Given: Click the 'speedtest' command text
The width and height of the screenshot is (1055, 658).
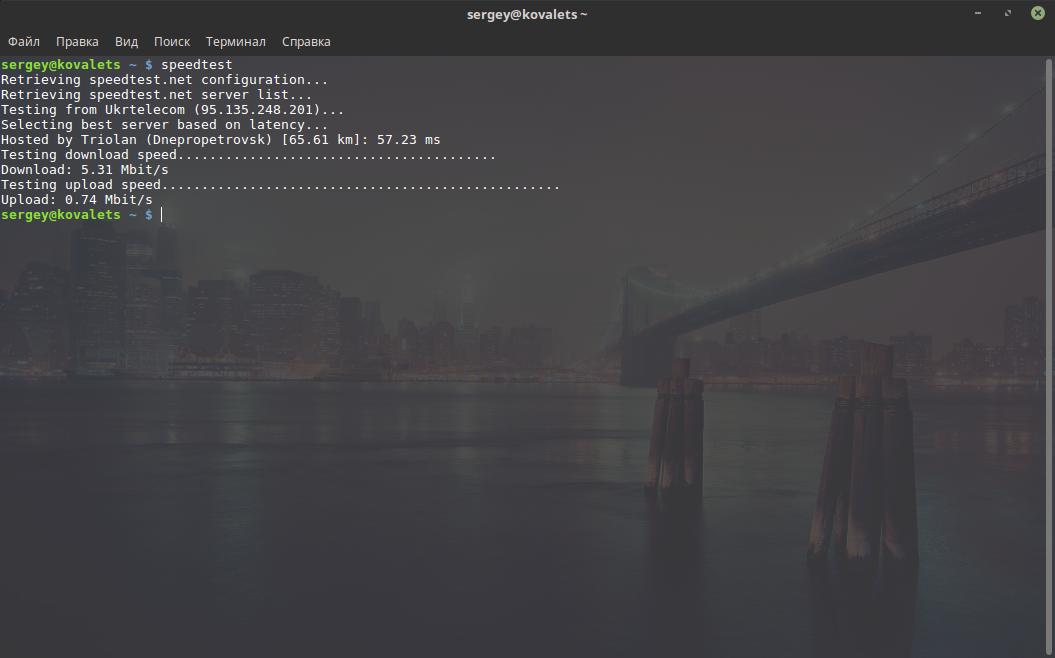Looking at the screenshot, I should (x=196, y=65).
